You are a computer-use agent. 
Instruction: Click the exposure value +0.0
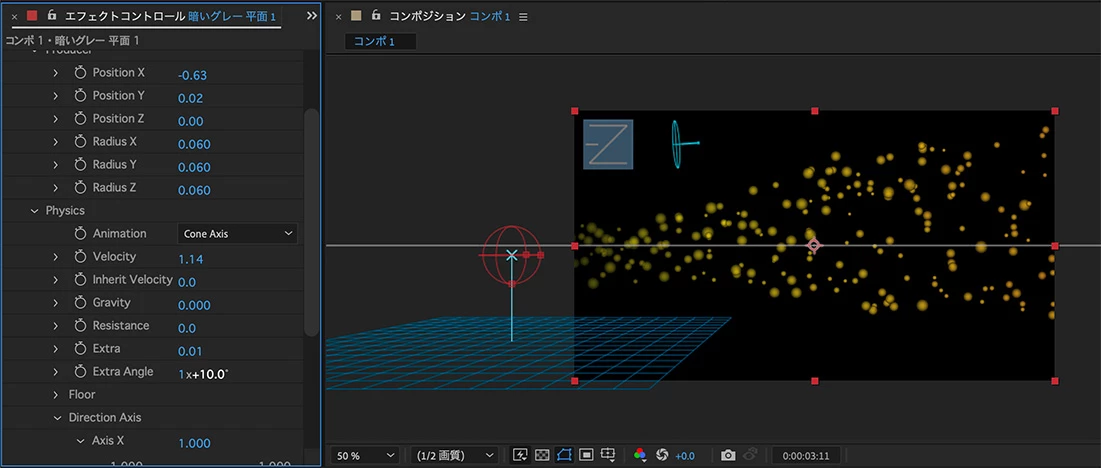tap(685, 456)
